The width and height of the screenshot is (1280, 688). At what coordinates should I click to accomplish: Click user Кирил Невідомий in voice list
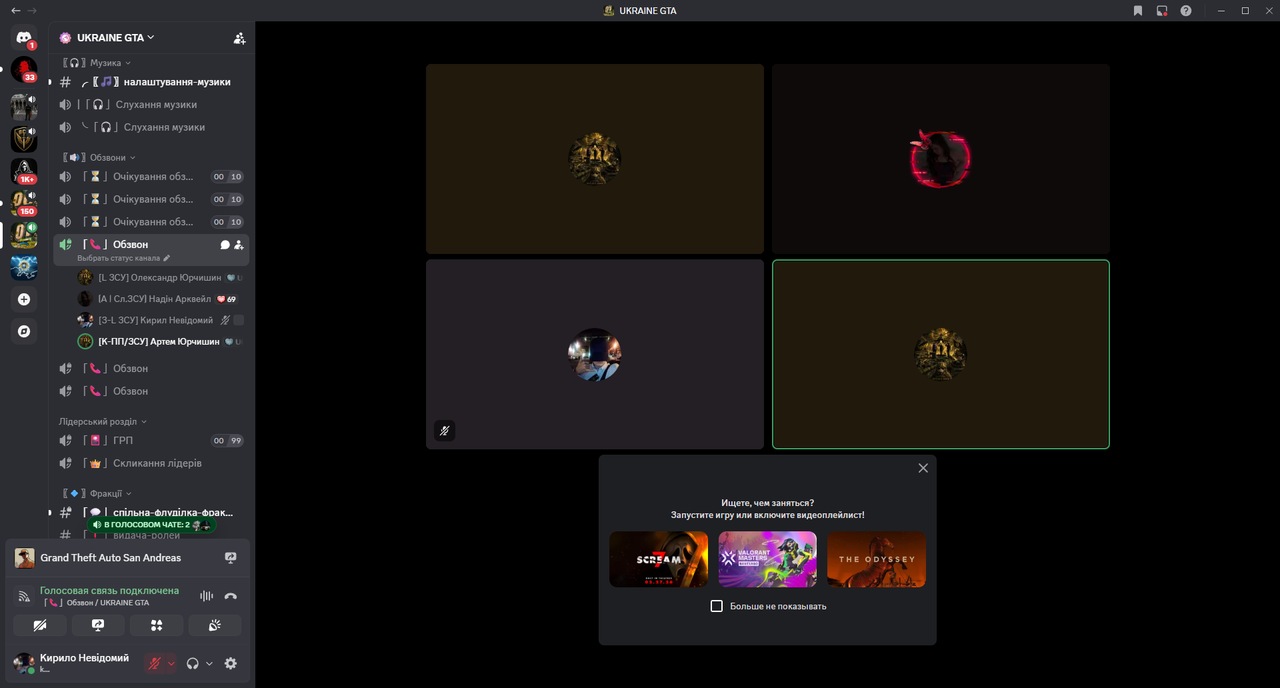(x=160, y=320)
